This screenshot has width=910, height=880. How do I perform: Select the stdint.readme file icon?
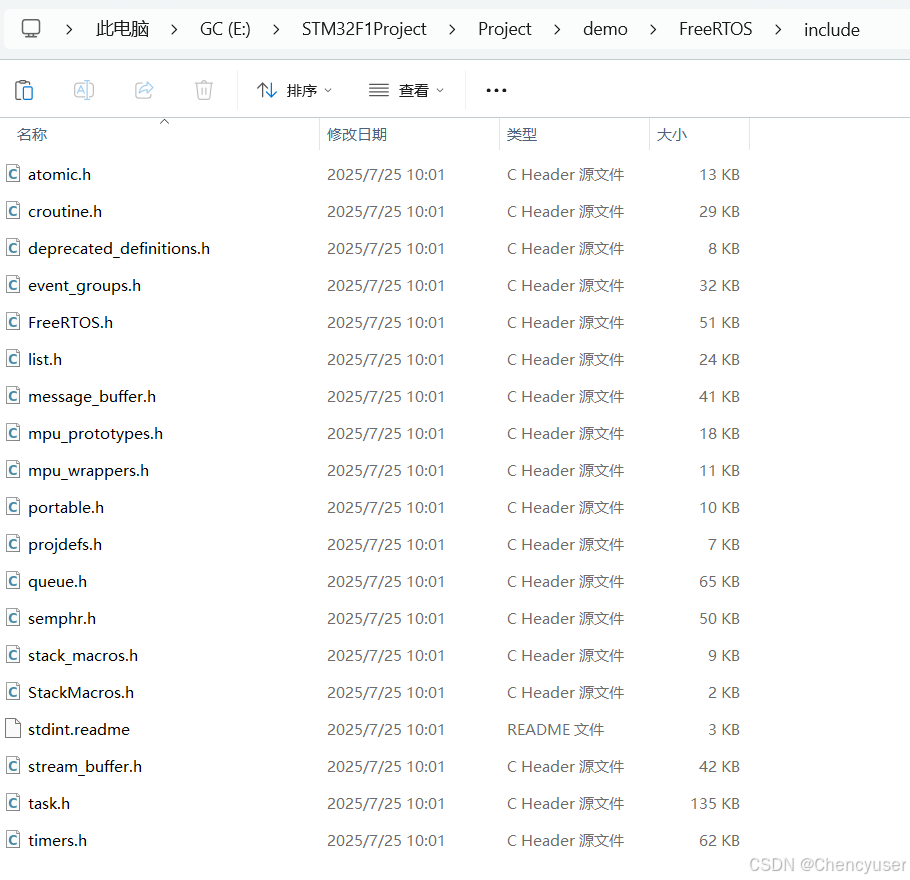[x=13, y=728]
